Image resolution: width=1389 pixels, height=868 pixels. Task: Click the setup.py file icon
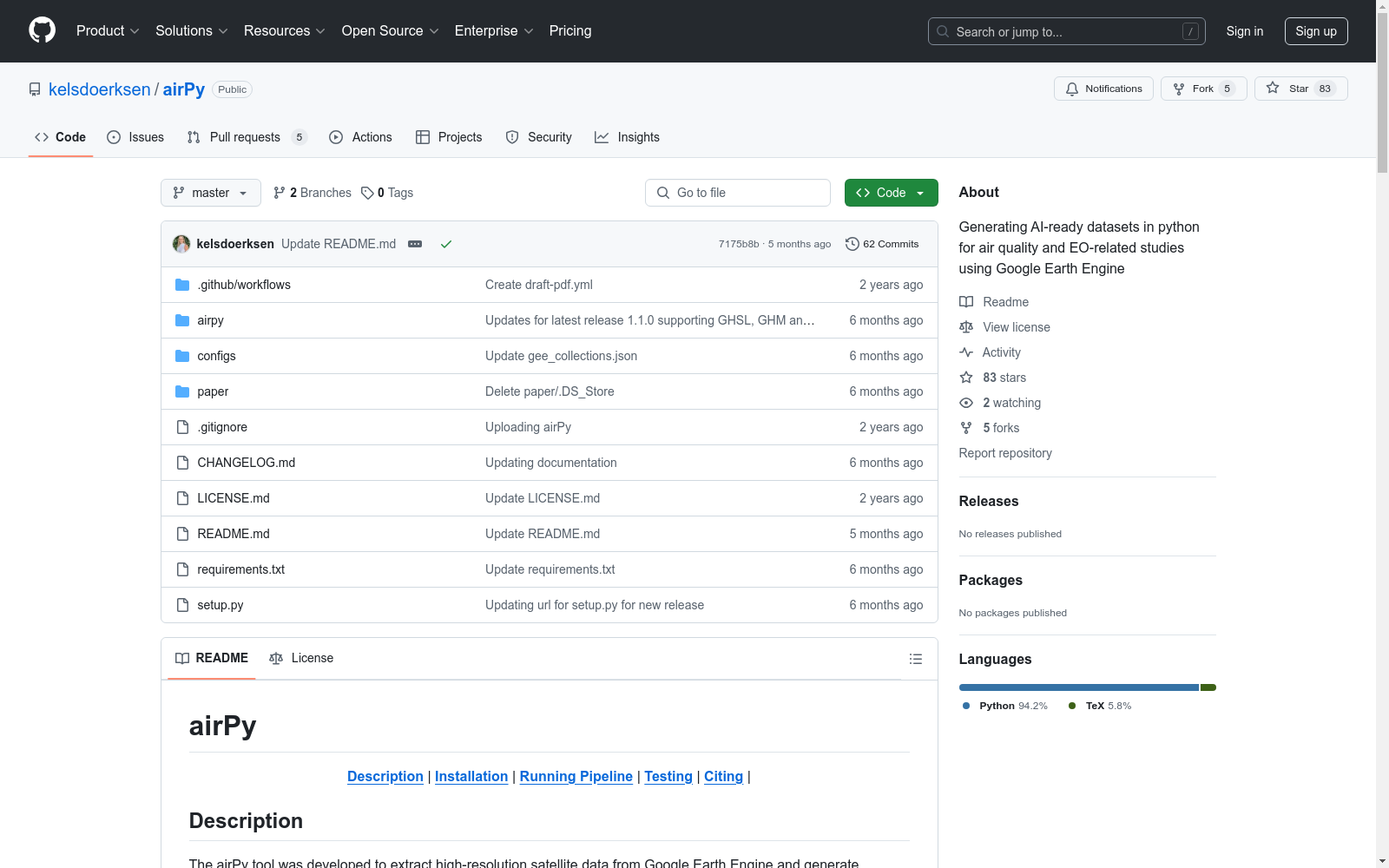pos(182,605)
